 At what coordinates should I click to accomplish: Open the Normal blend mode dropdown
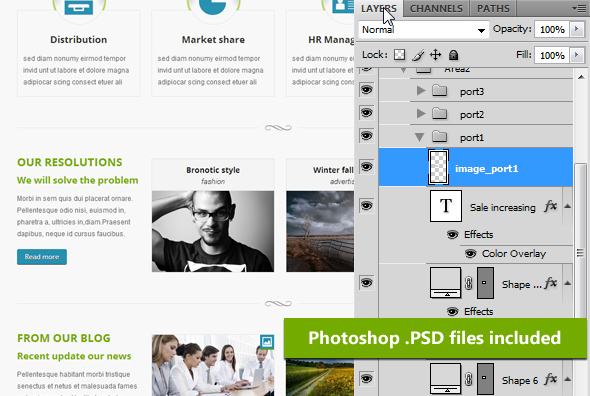pos(423,29)
